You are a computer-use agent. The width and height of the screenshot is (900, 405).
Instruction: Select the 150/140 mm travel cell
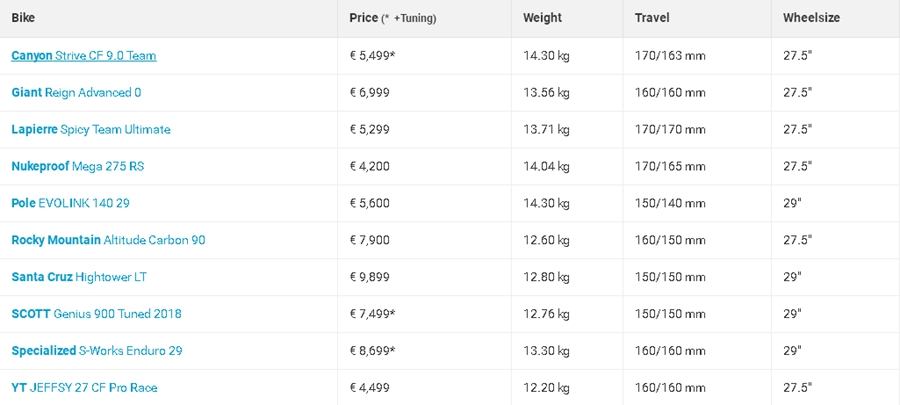tap(670, 203)
